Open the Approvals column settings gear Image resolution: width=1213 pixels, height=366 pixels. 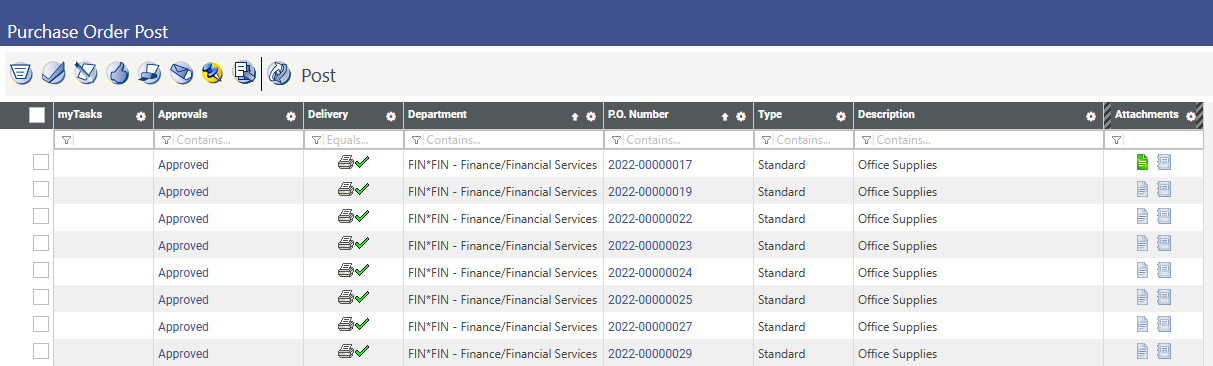pos(291,116)
